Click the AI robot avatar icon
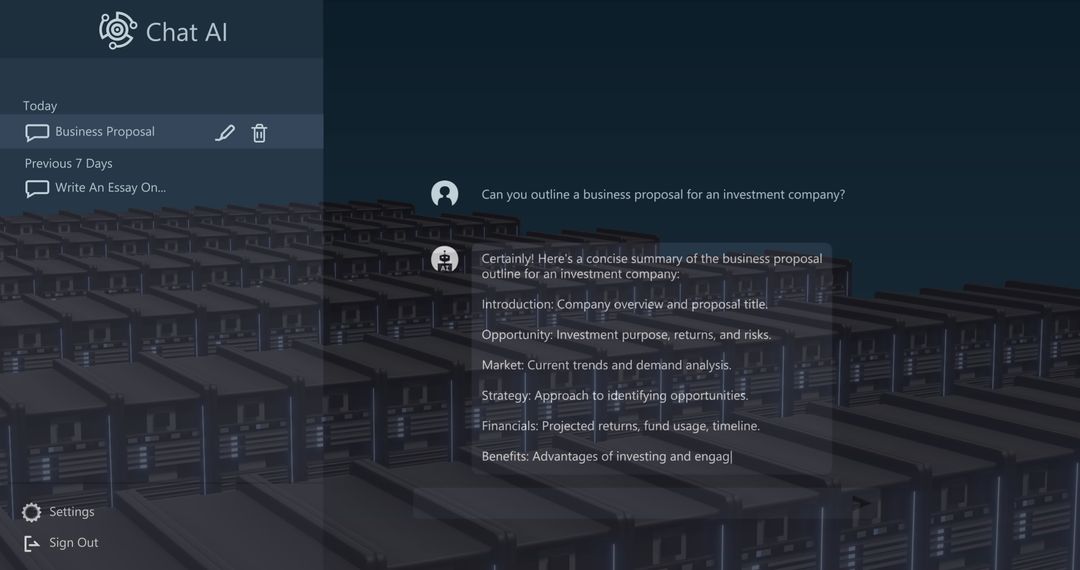1080x570 pixels. (445, 260)
